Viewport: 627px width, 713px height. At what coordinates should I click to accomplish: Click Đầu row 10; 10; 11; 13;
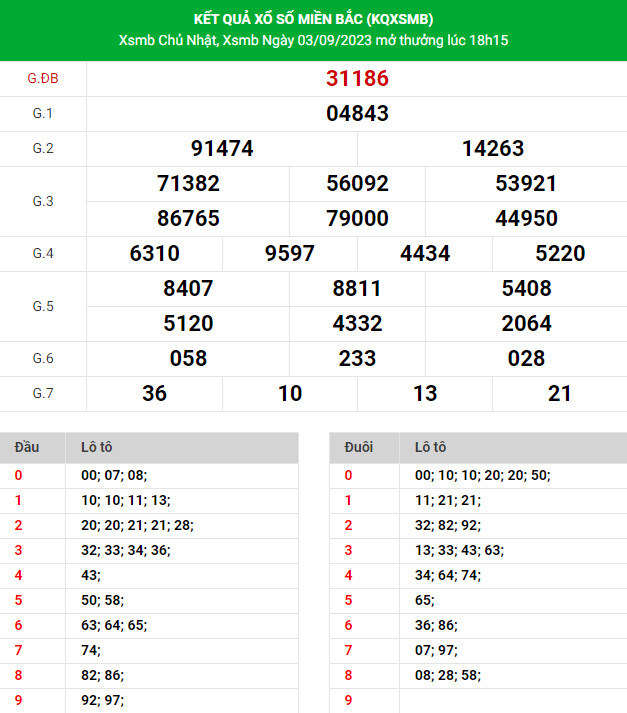click(x=149, y=501)
